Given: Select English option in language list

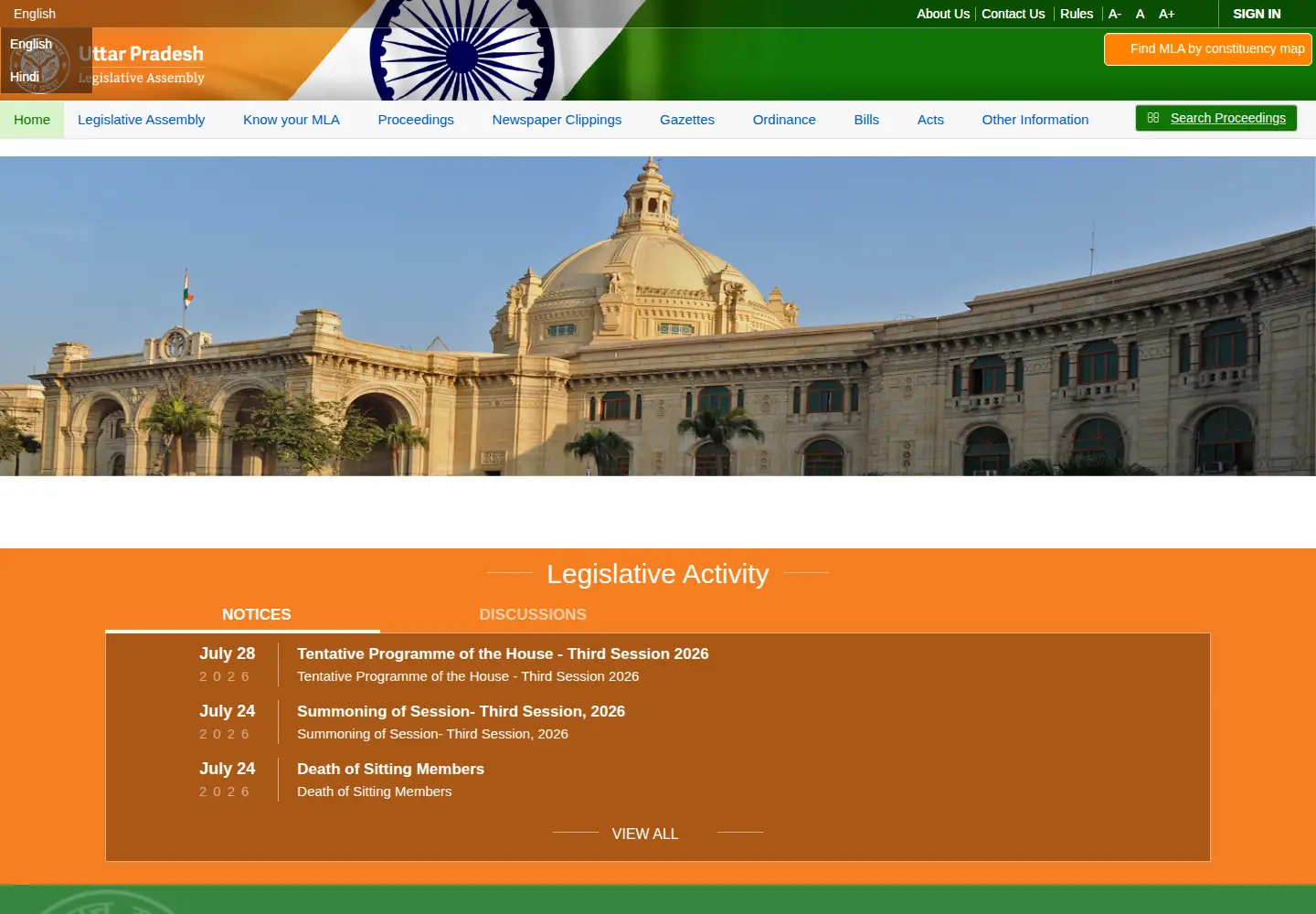Looking at the screenshot, I should pyautogui.click(x=31, y=44).
